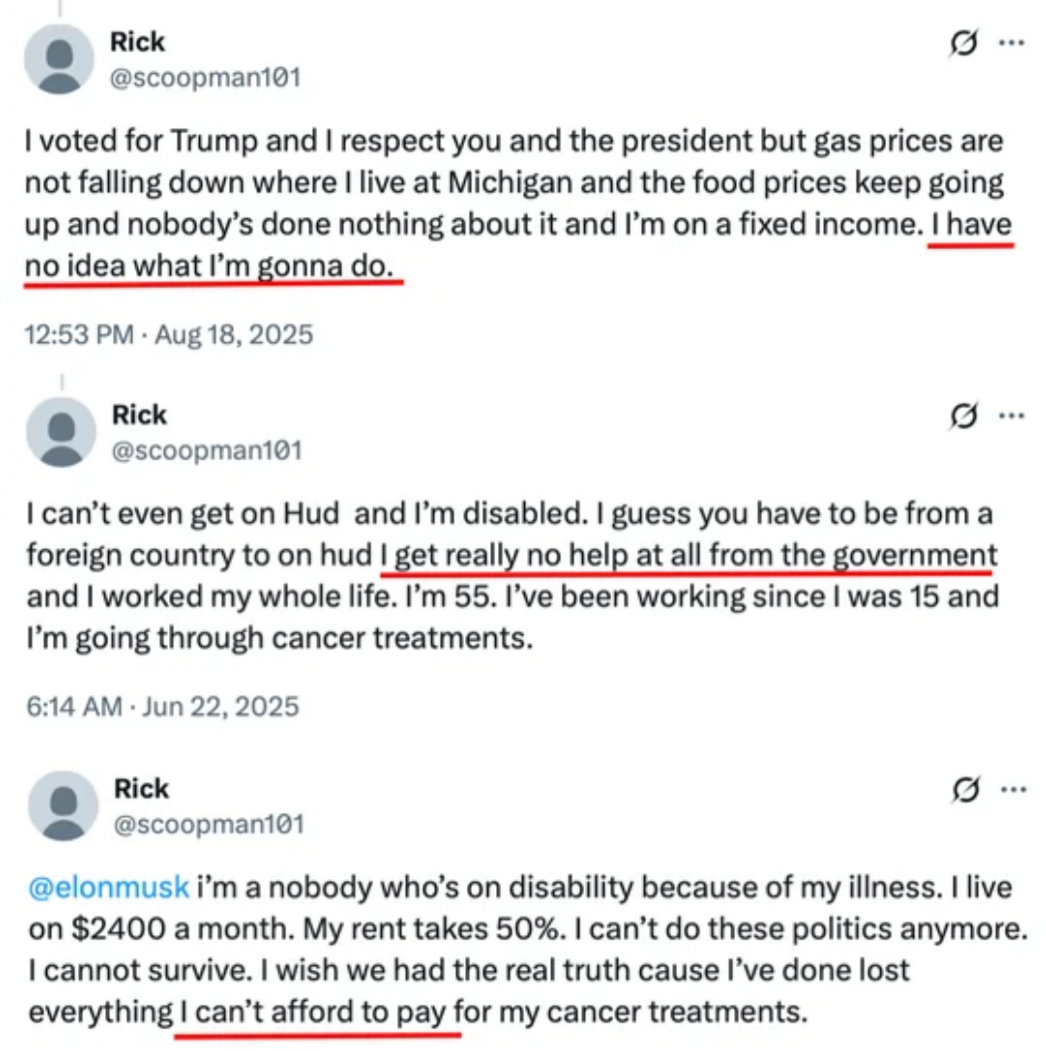Image resolution: width=1046 pixels, height=1051 pixels.
Task: Click @scoopman101 handle on the HUD tweet
Action: 206,450
